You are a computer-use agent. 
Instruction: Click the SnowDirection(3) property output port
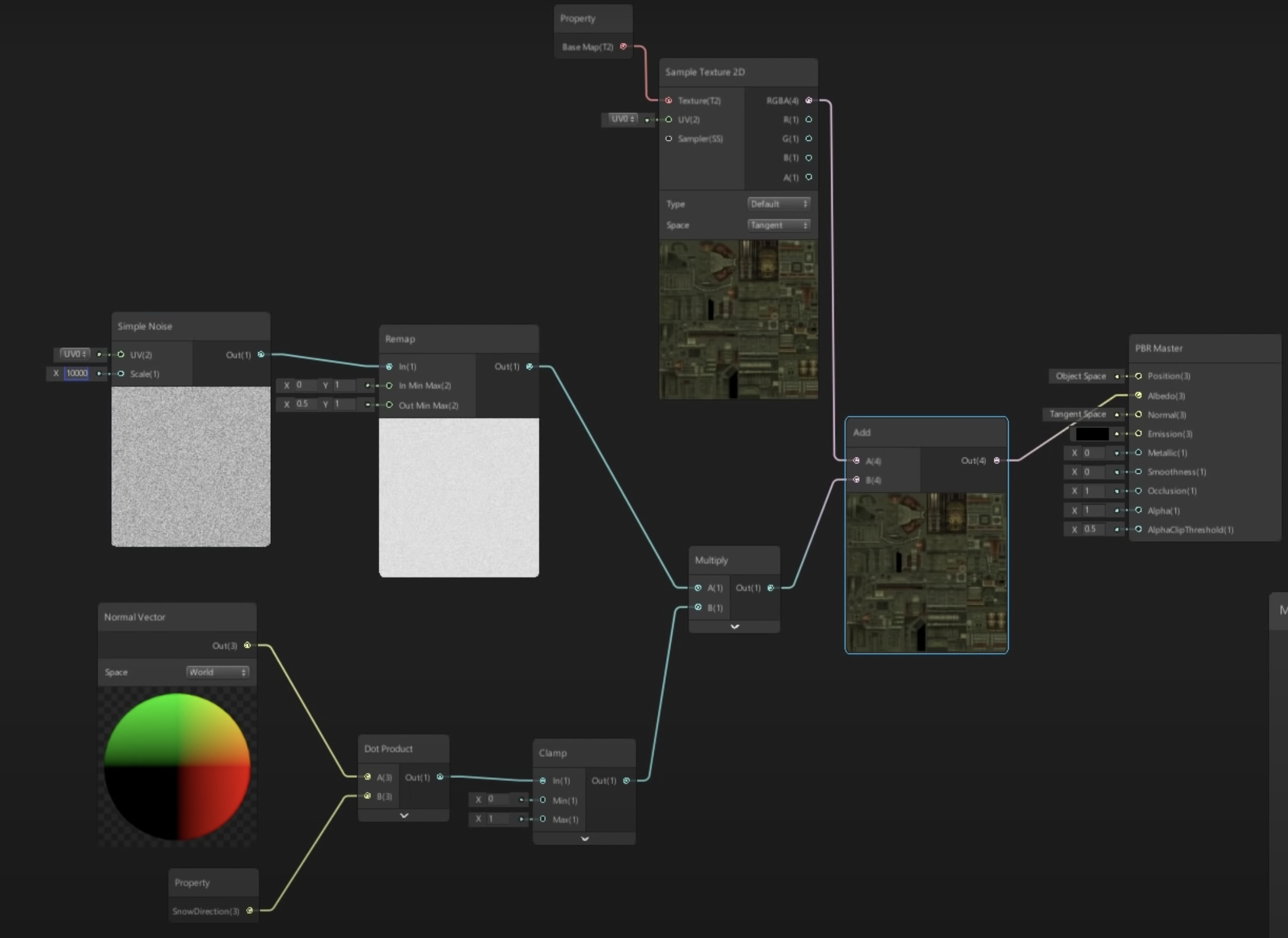point(250,911)
